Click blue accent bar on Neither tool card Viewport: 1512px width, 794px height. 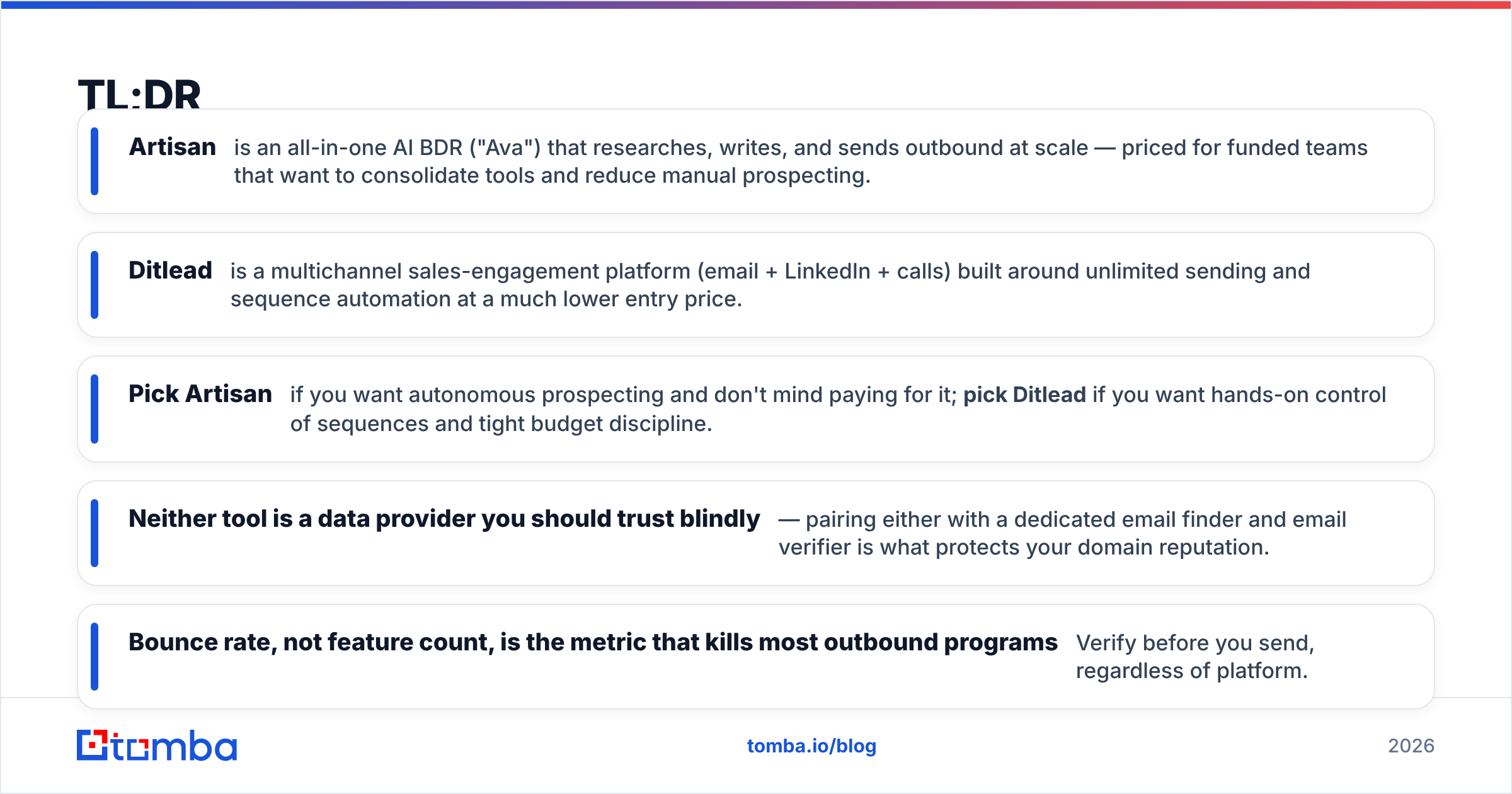[94, 533]
